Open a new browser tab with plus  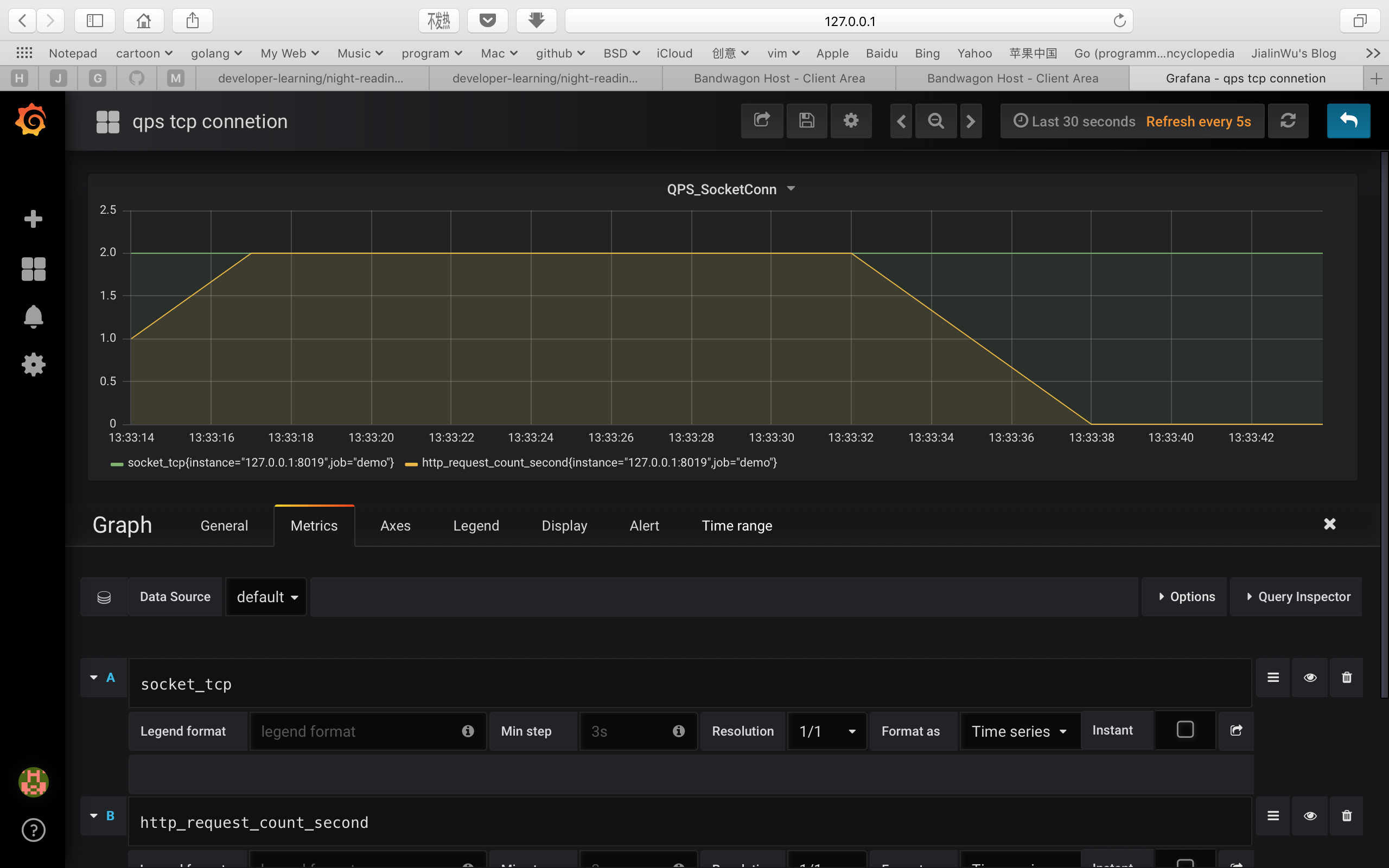click(1376, 79)
